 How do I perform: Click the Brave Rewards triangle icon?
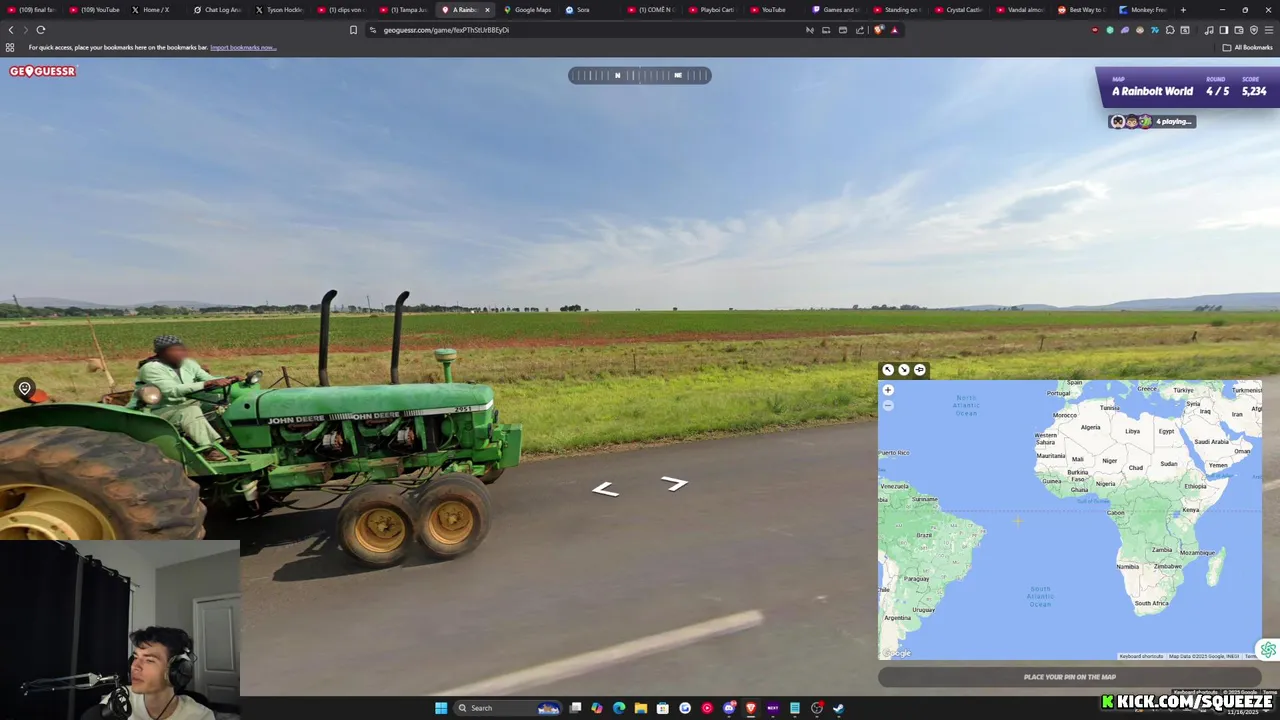[x=894, y=30]
